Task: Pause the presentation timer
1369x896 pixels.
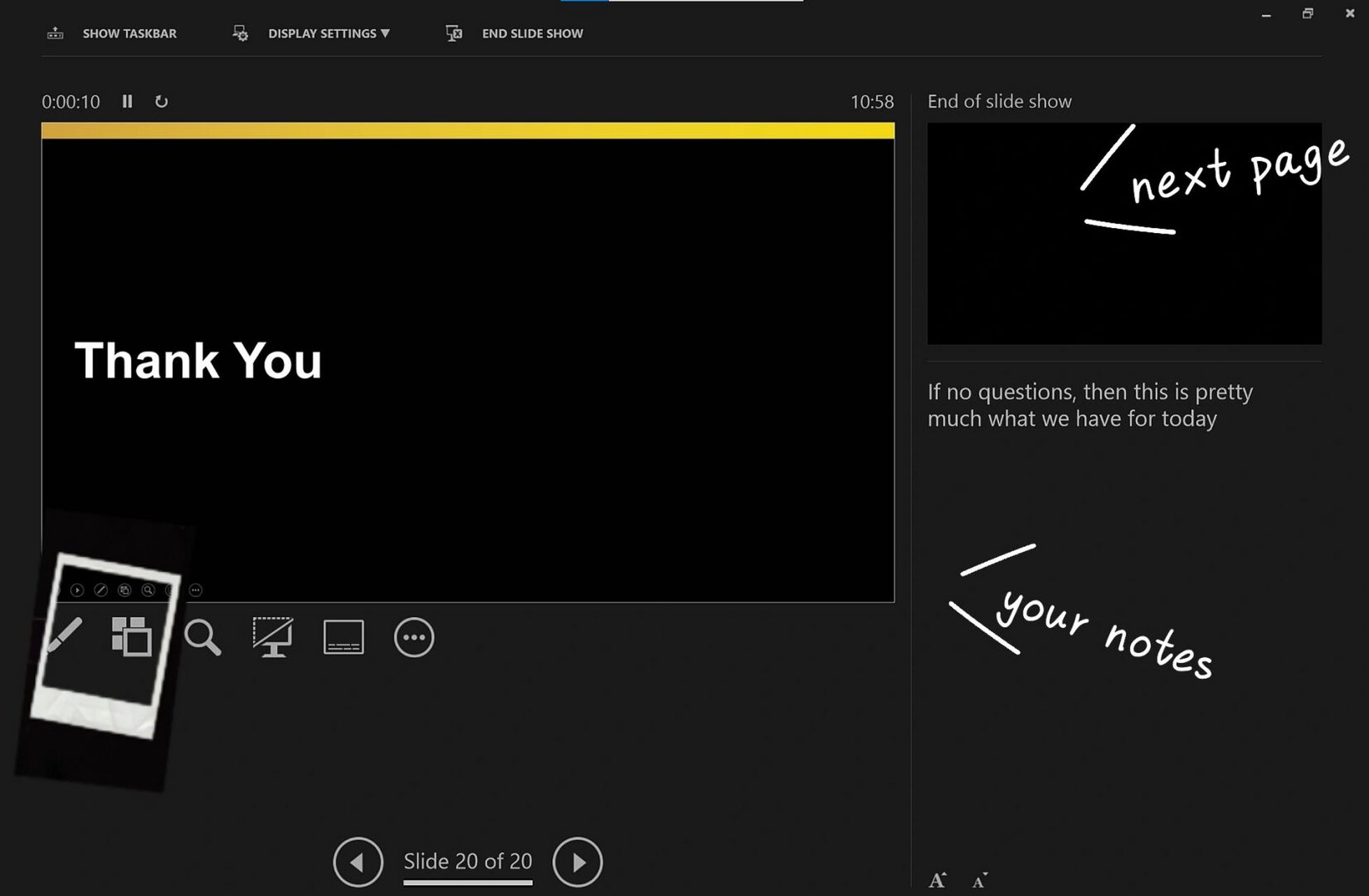Action: 127,101
